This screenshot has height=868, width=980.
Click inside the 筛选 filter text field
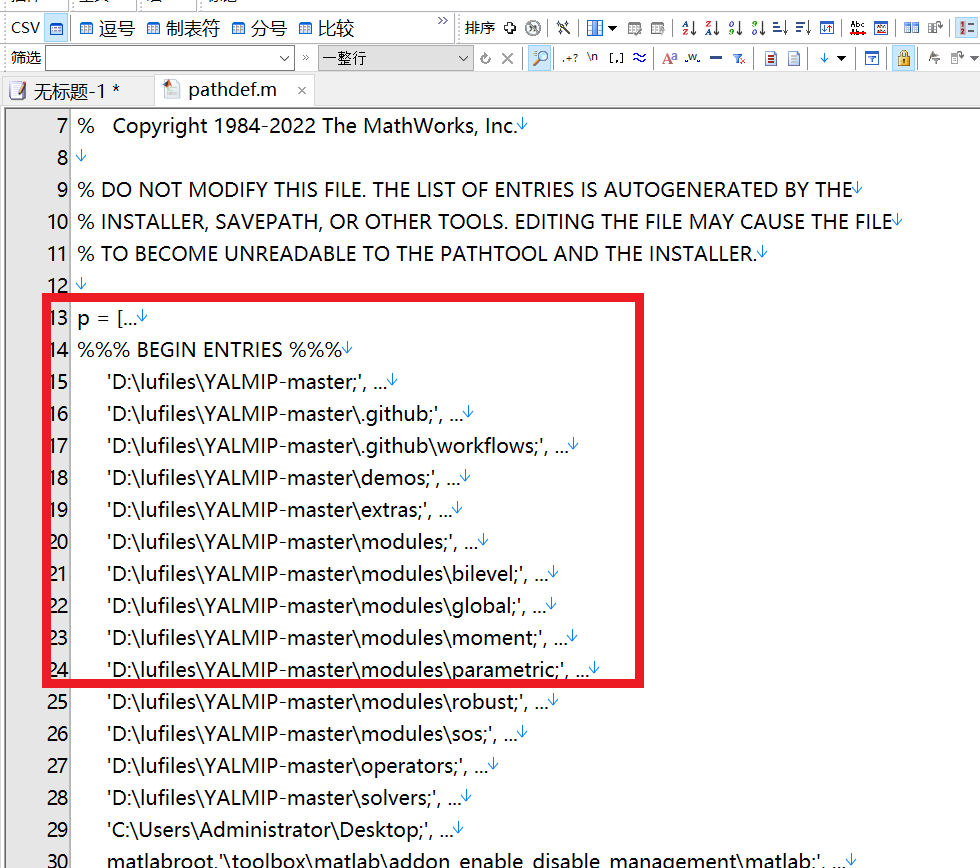click(x=161, y=59)
